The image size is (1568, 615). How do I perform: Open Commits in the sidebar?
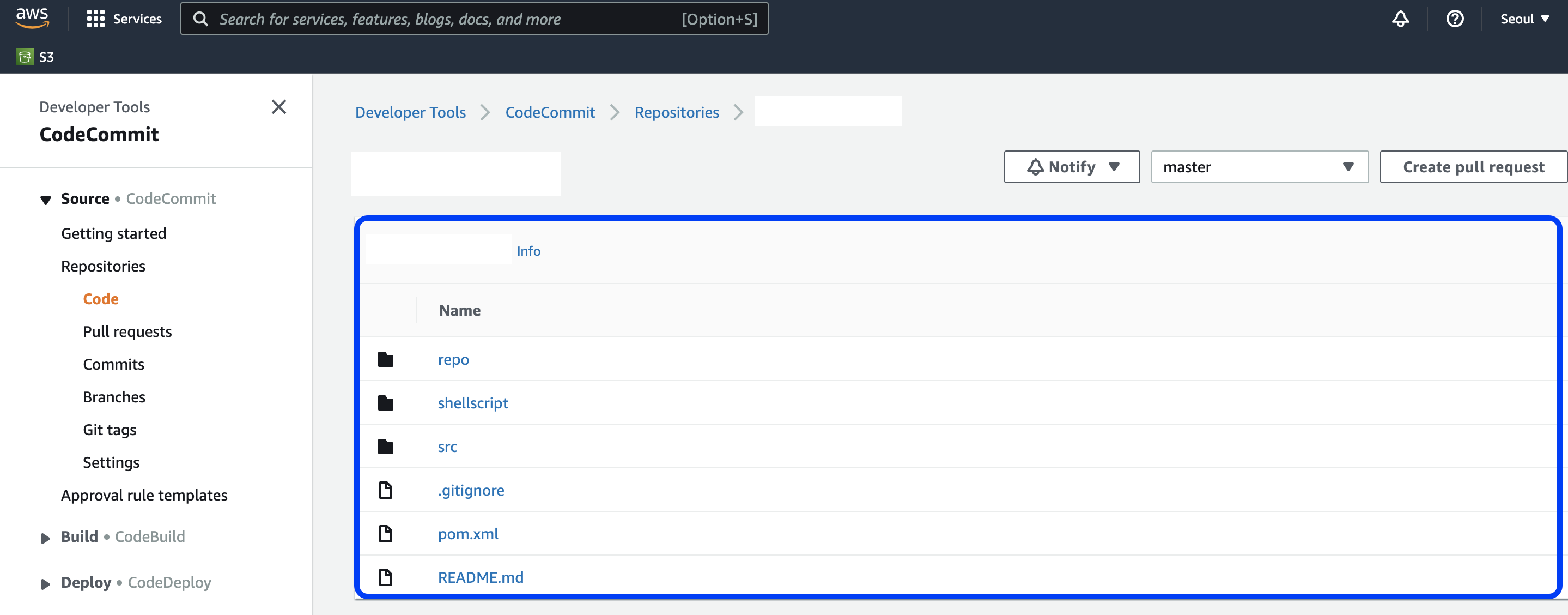click(114, 364)
